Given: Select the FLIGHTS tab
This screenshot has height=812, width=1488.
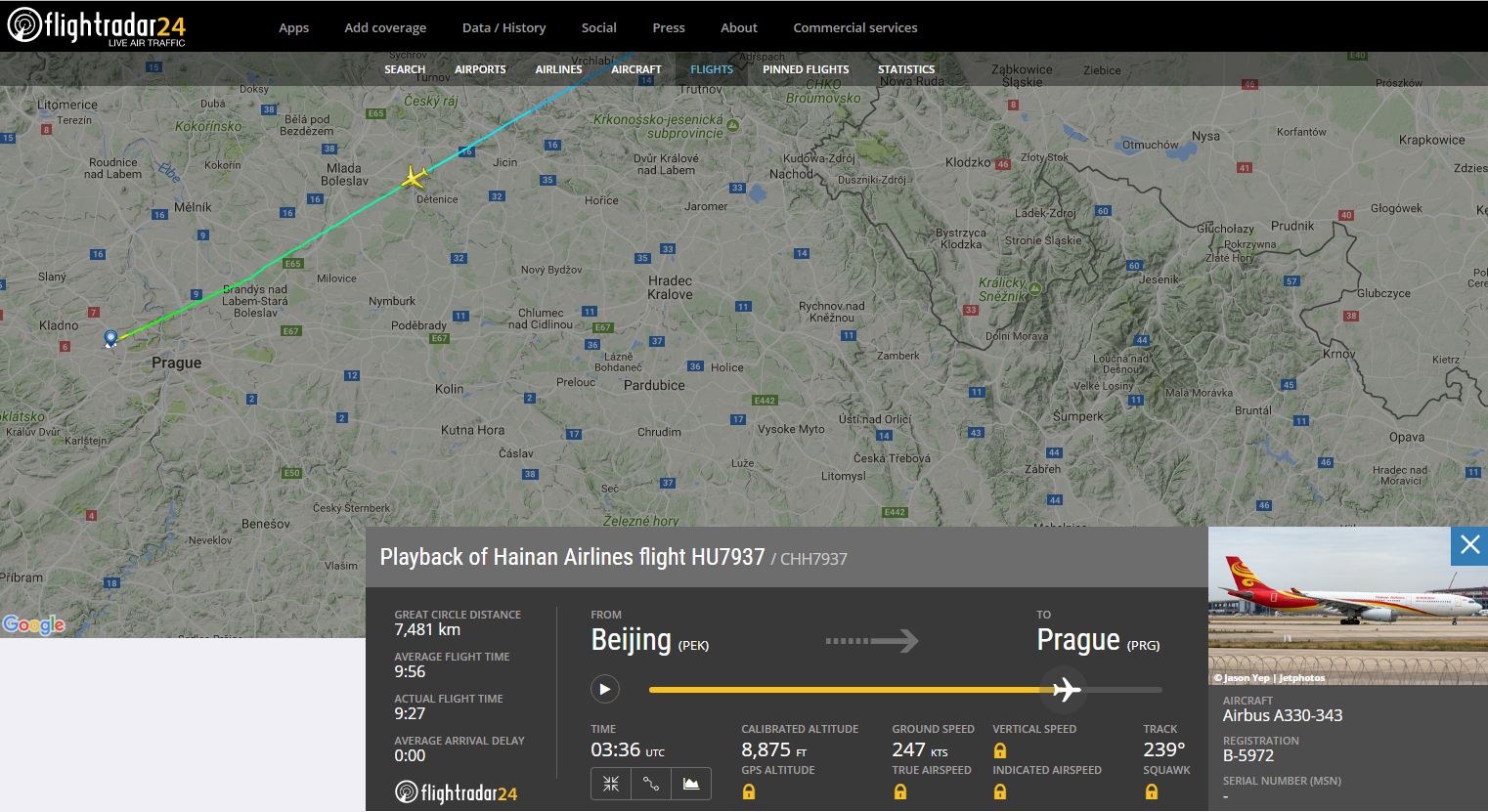Looking at the screenshot, I should click(x=712, y=69).
